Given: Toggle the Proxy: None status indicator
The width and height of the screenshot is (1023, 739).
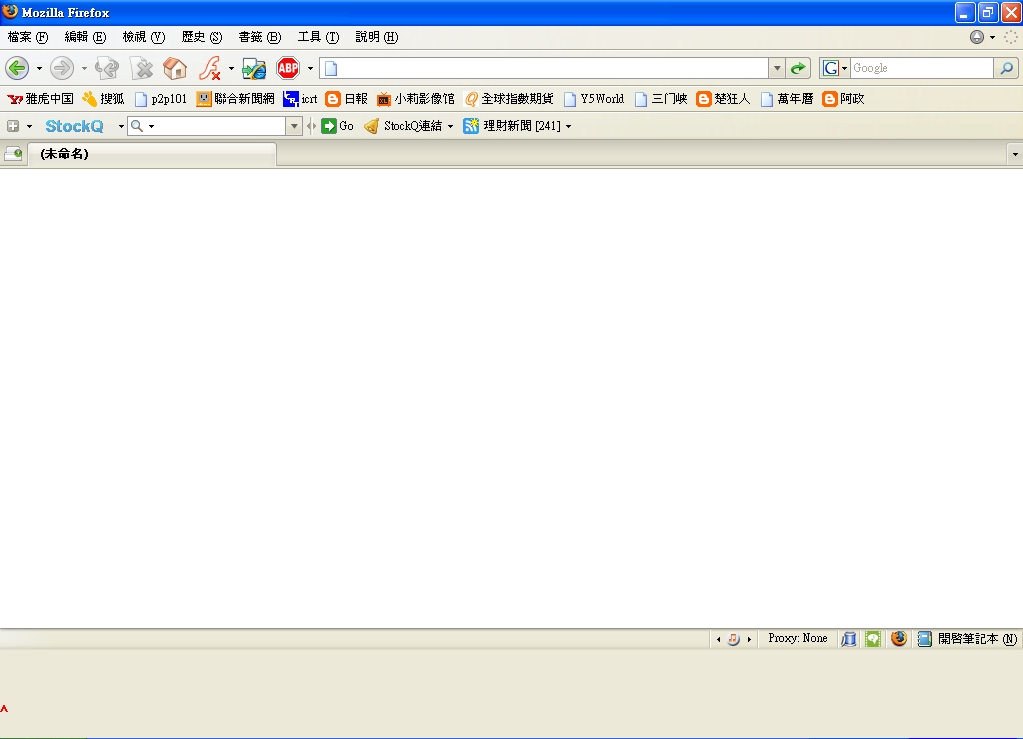Looking at the screenshot, I should click(x=797, y=639).
